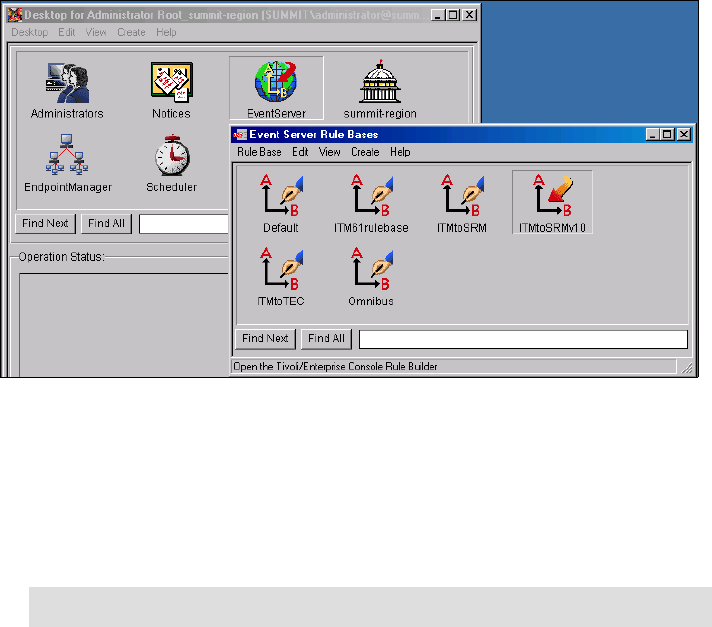Focus the search field in Rule Bases window
This screenshot has width=712, height=627.
[523, 340]
